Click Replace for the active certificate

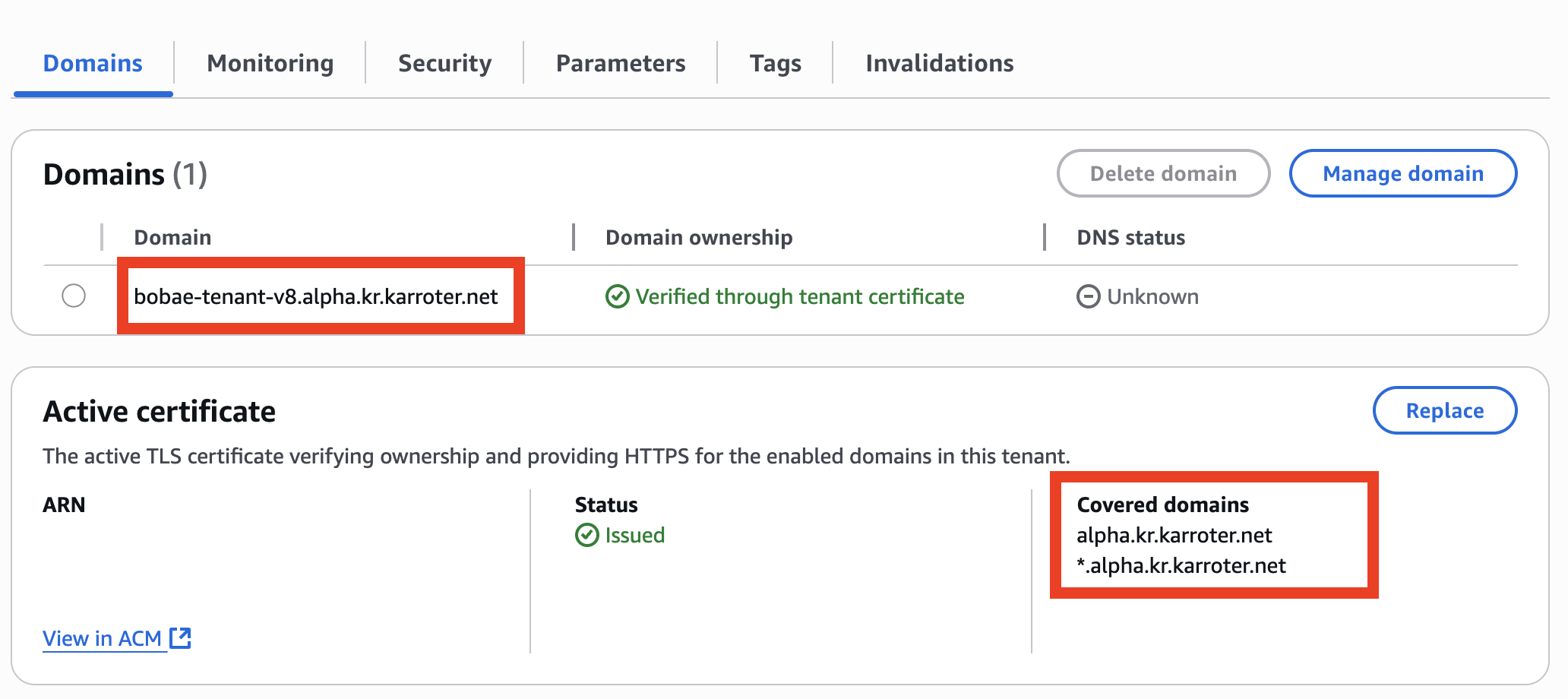pyautogui.click(x=1445, y=410)
